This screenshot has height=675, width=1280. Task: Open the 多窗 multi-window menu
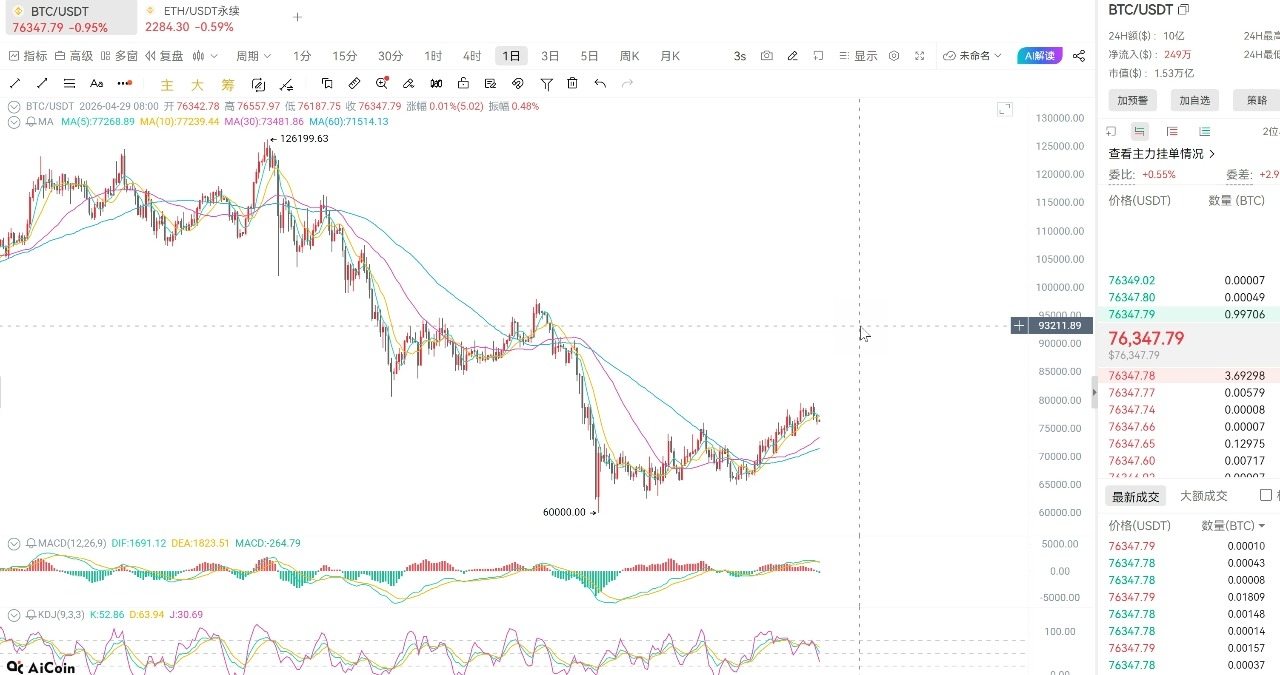[x=119, y=56]
